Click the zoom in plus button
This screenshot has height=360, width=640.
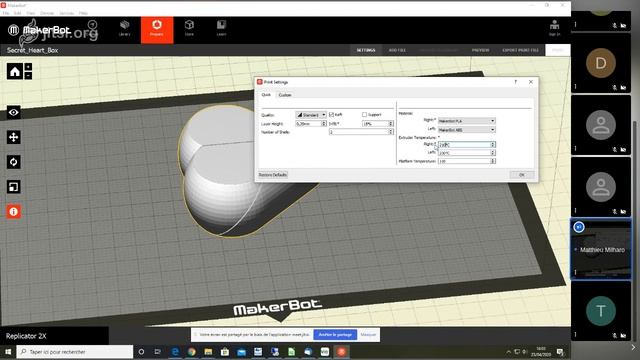click(x=28, y=67)
